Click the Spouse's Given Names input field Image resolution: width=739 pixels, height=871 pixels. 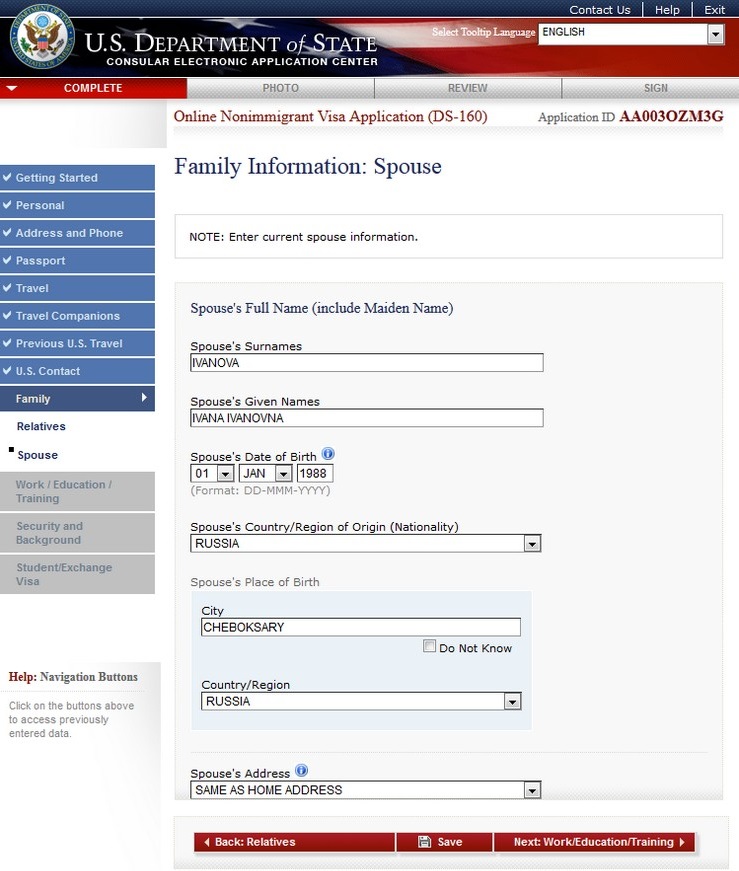coord(367,418)
